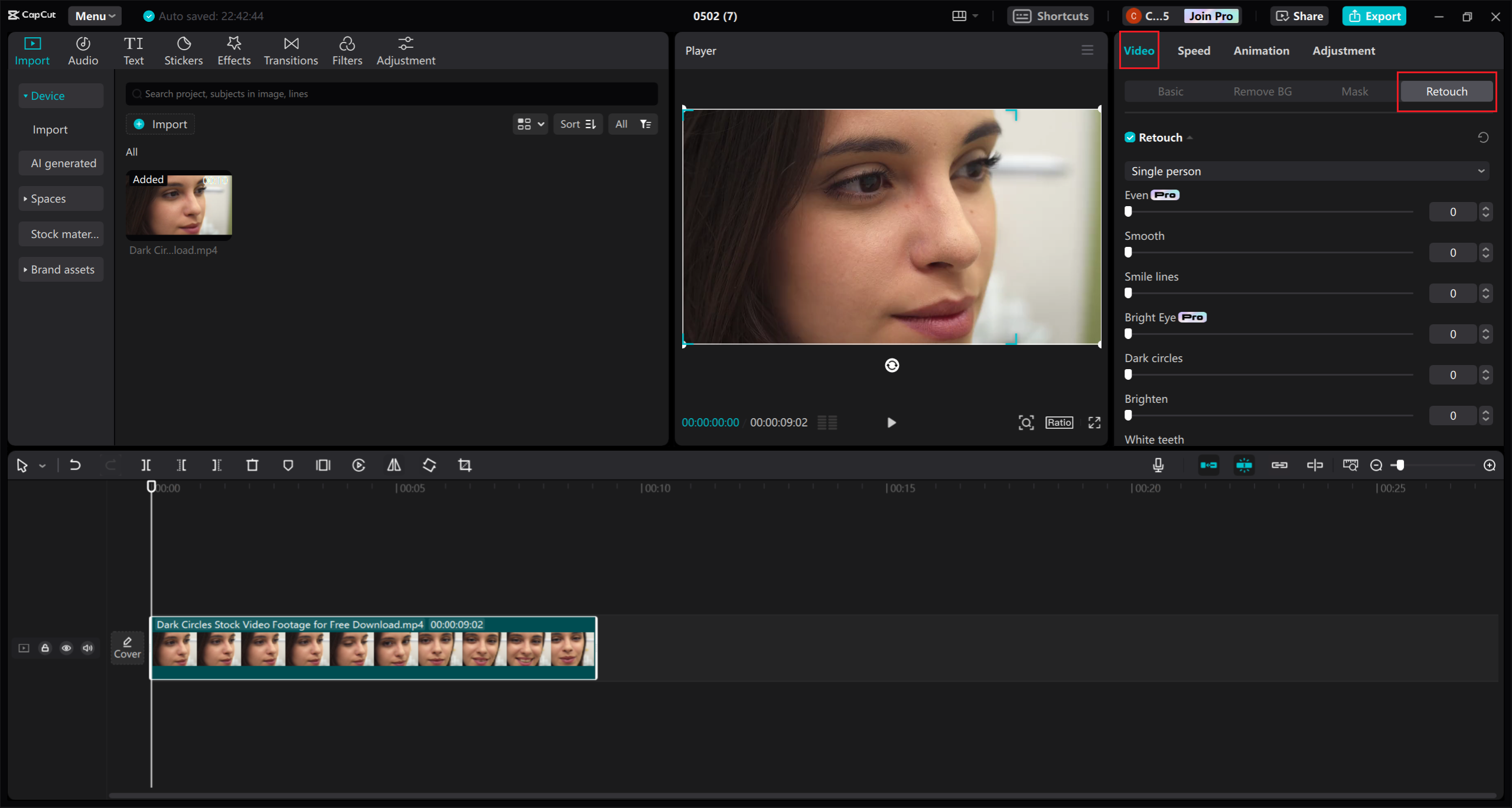Collapse the Device section in the sidebar
The height and width of the screenshot is (808, 1512).
(25, 95)
